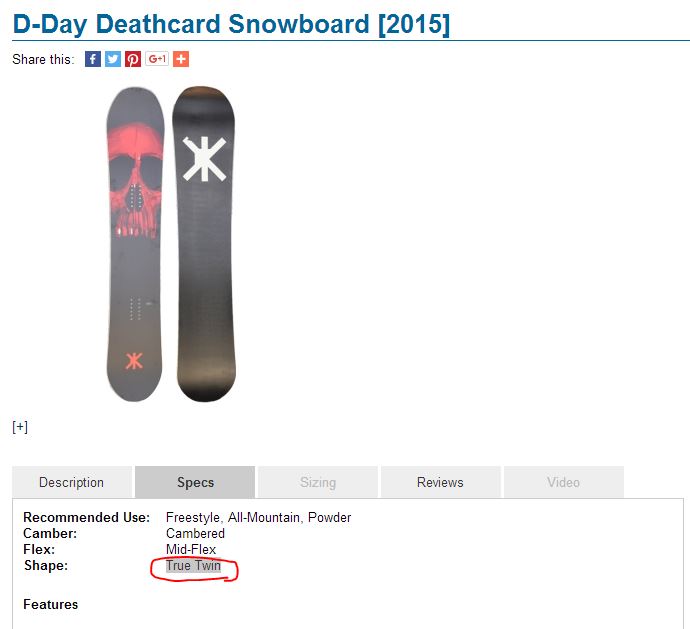Share the page on Facebook

pos(93,59)
